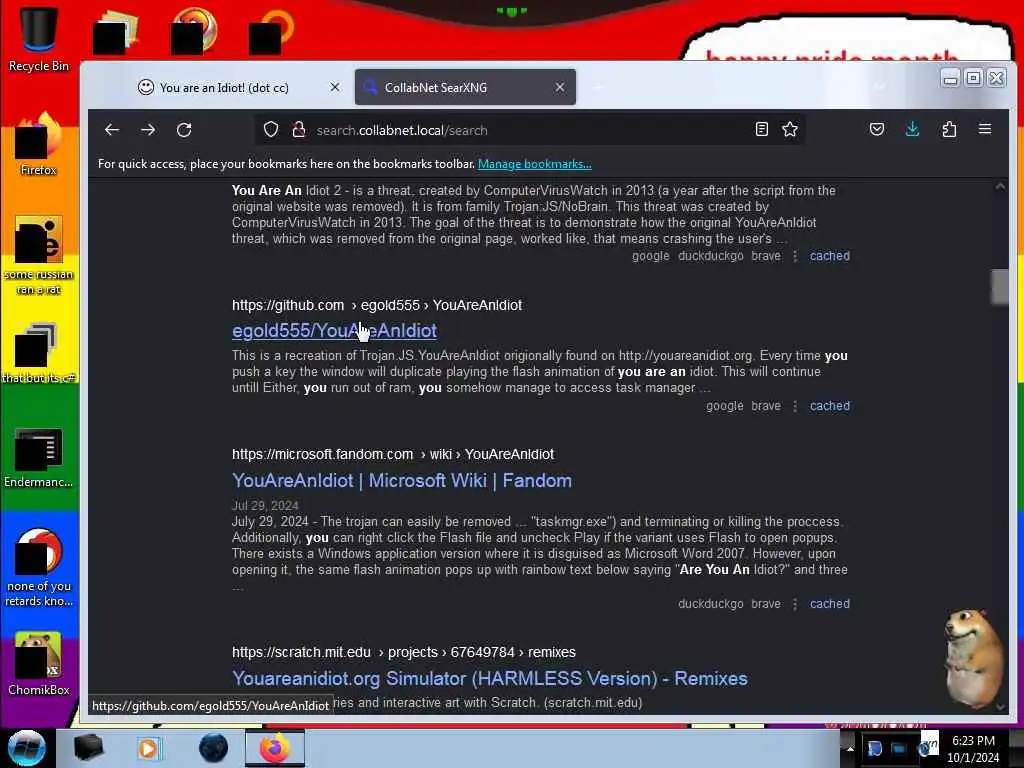Select the Recycle Bin desktop icon
Viewport: 1024px width, 768px height.
(x=39, y=39)
